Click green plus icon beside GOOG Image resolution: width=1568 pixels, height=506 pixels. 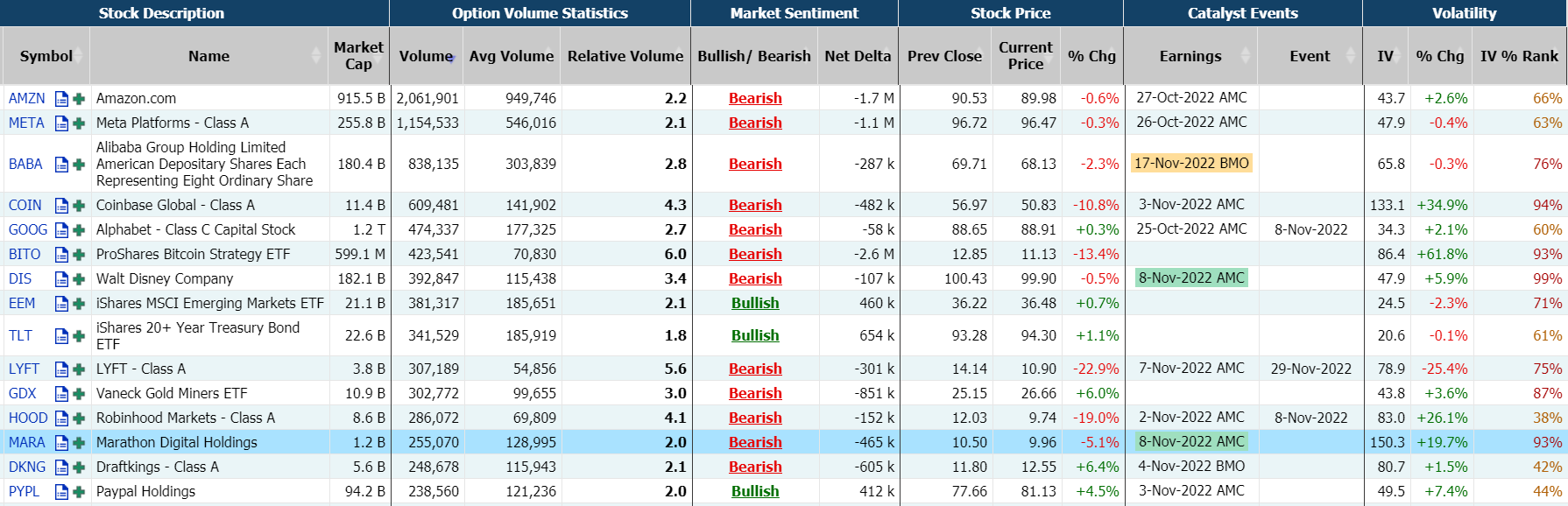coord(79,230)
